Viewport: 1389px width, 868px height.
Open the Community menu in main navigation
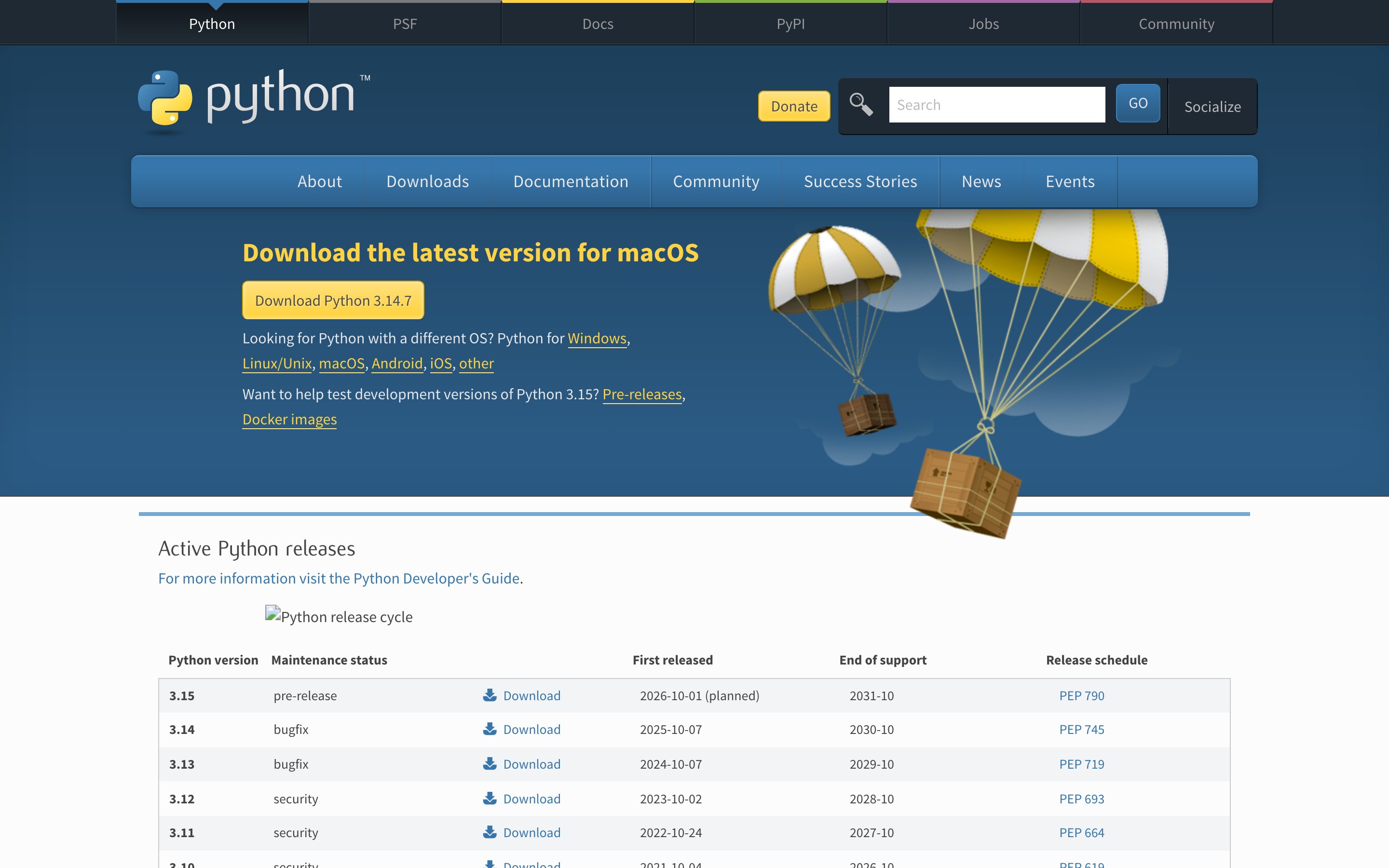click(x=716, y=181)
